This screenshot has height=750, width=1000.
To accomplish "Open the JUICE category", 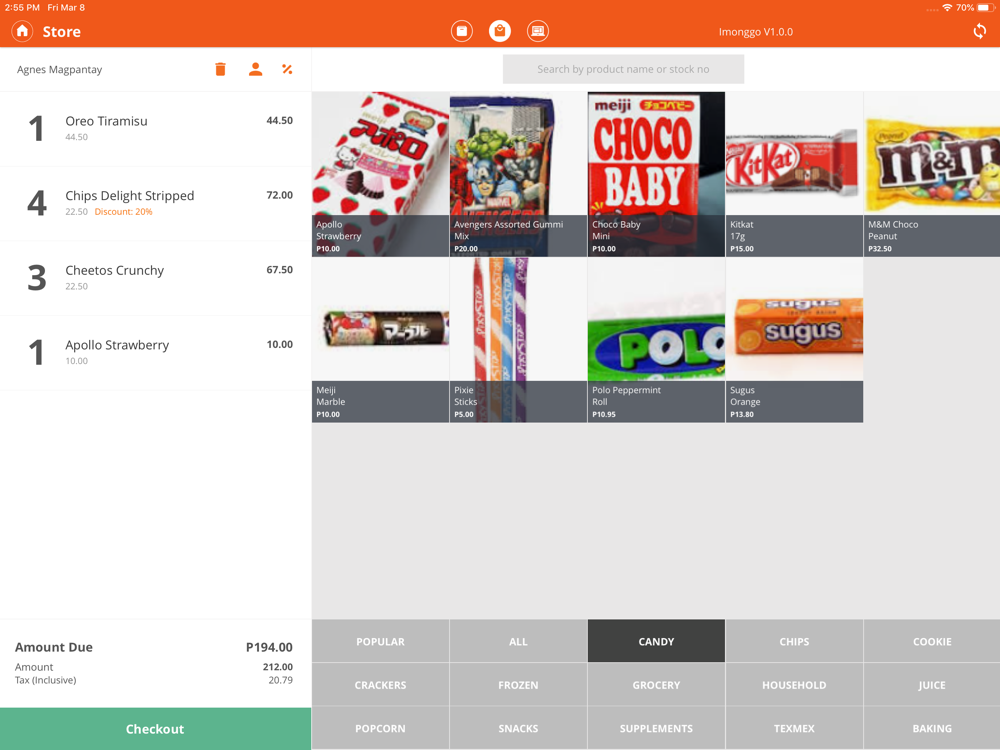I will [932, 685].
